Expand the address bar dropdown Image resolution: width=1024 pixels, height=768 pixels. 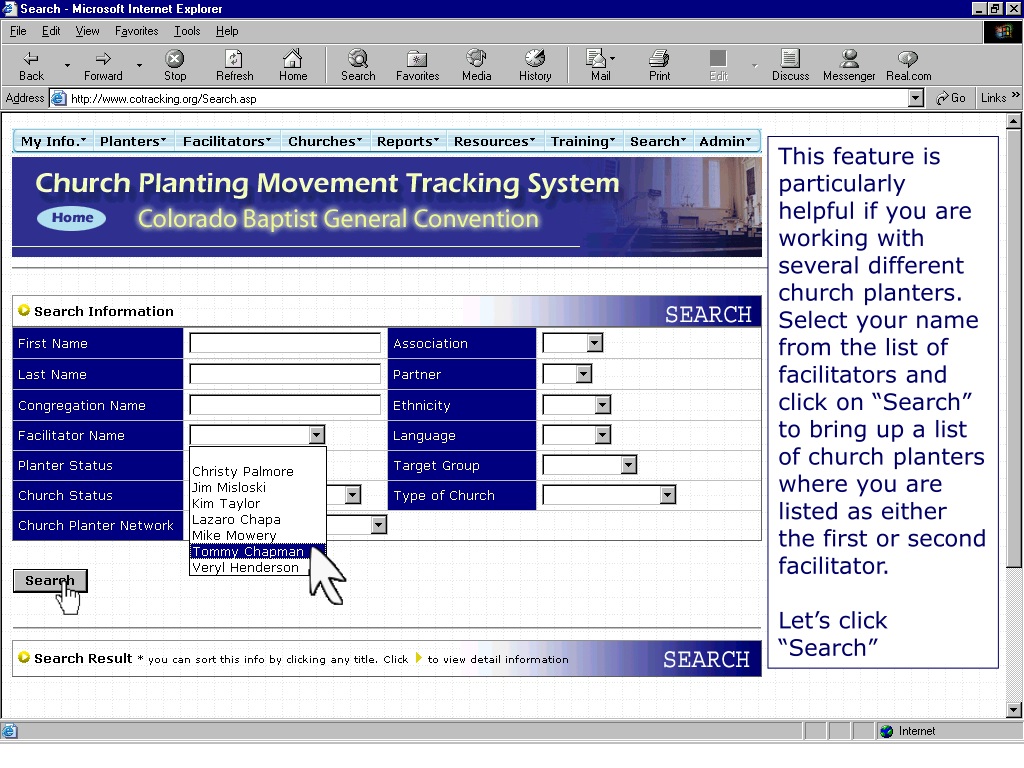tap(916, 99)
